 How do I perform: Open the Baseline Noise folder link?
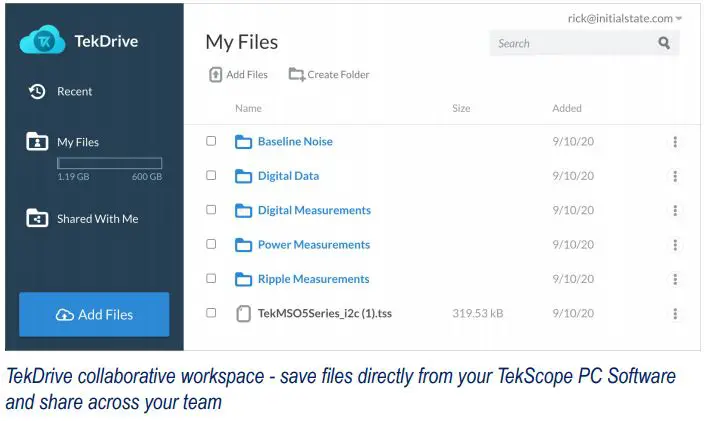tap(295, 142)
